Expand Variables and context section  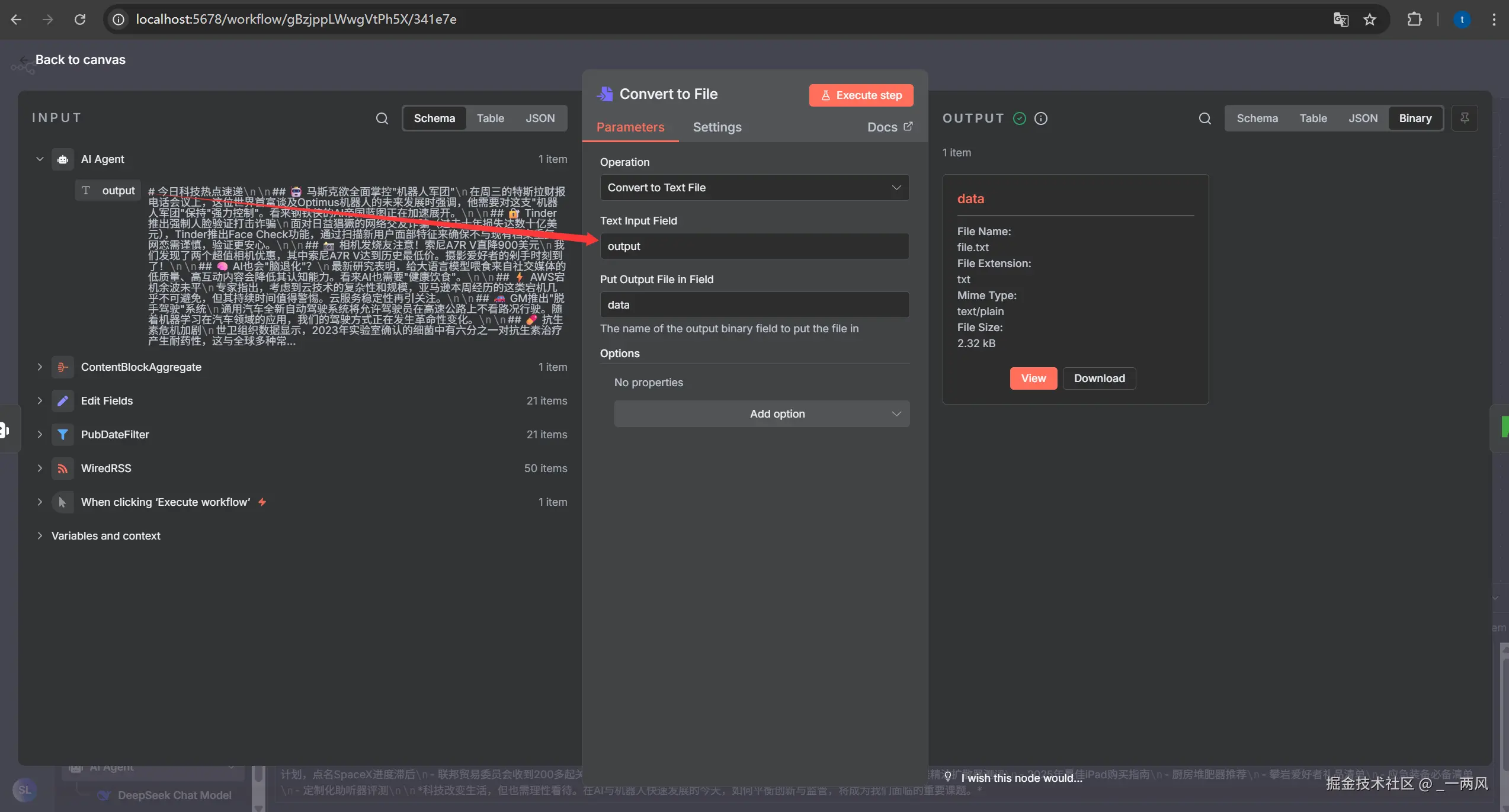[40, 536]
